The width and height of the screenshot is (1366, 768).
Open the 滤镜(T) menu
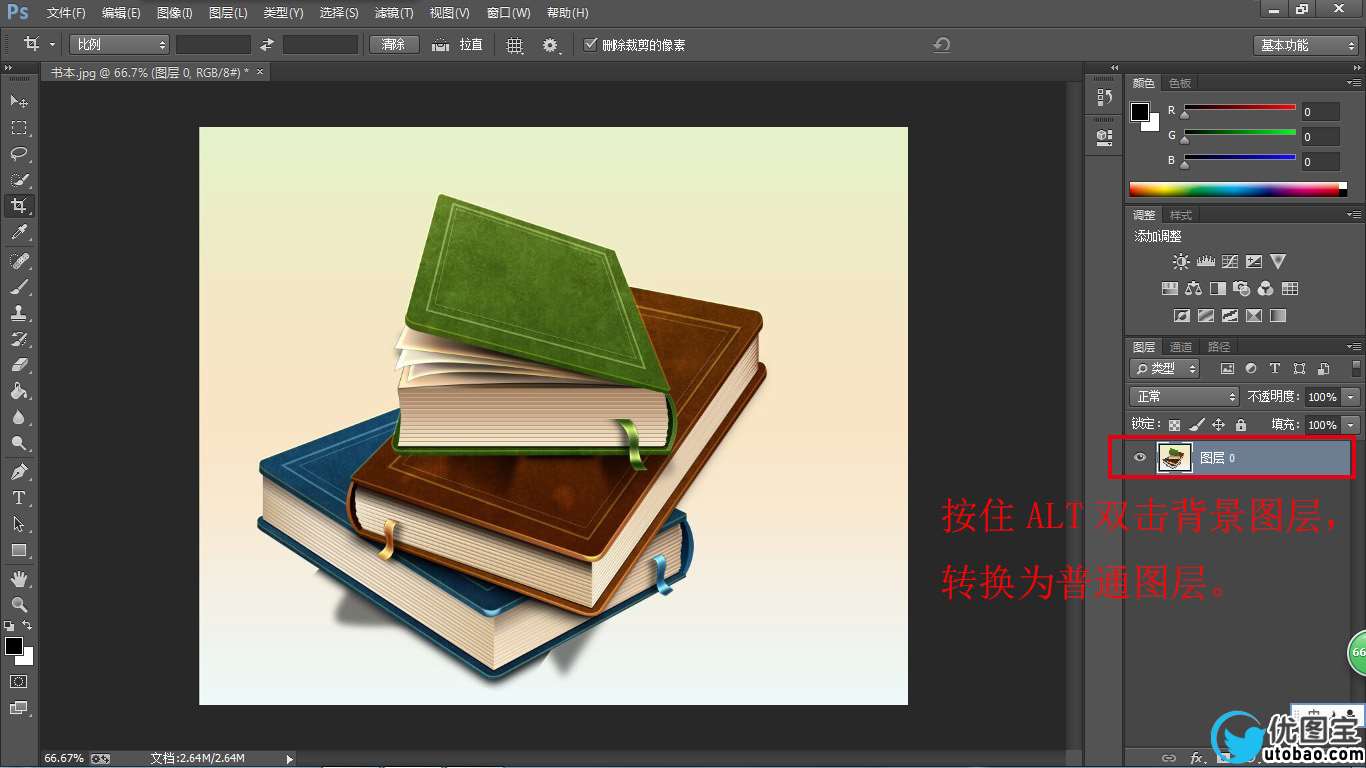(393, 13)
